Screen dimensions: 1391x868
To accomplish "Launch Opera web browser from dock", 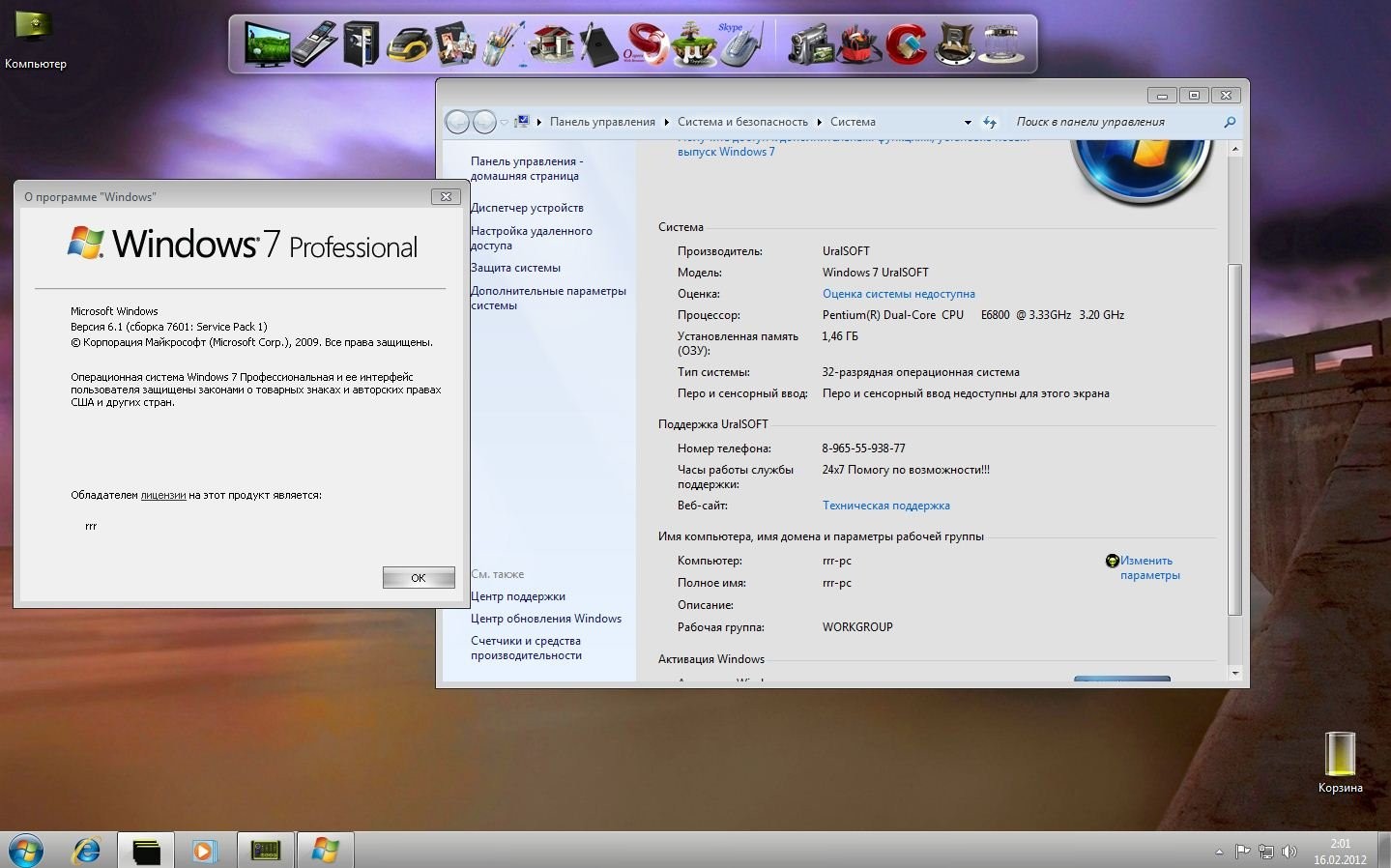I will [646, 44].
